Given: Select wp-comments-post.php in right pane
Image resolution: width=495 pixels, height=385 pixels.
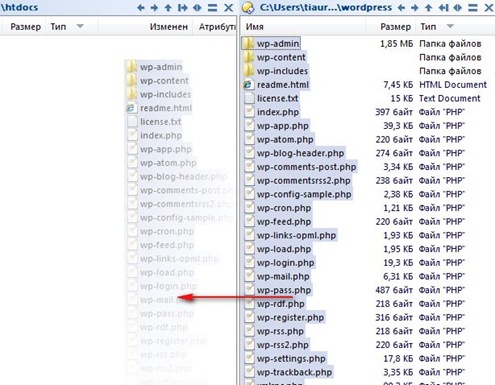Looking at the screenshot, I should tap(307, 167).
